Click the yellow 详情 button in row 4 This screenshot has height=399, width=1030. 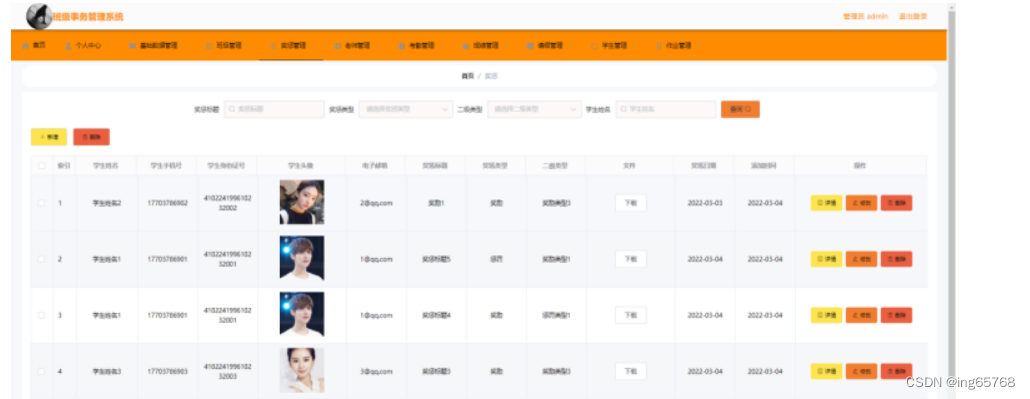[826, 371]
